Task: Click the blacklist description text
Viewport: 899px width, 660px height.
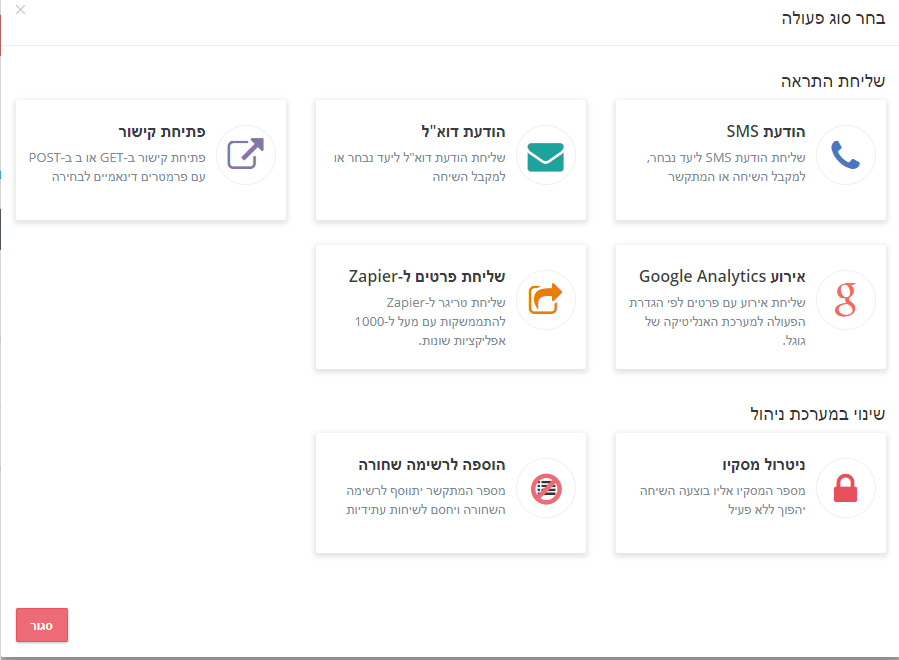Action: [x=426, y=500]
